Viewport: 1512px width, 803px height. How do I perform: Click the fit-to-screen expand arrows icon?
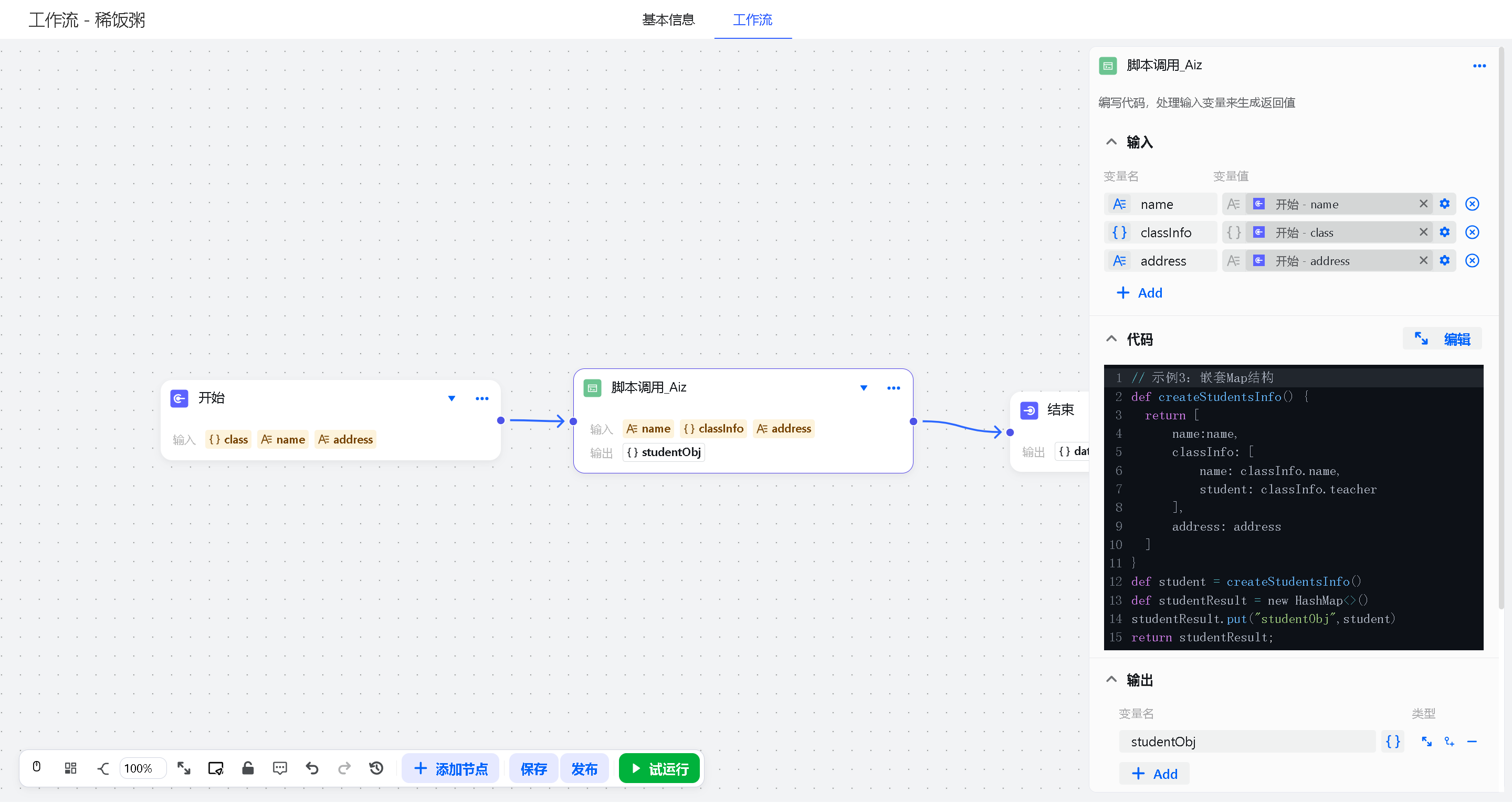tap(184, 768)
